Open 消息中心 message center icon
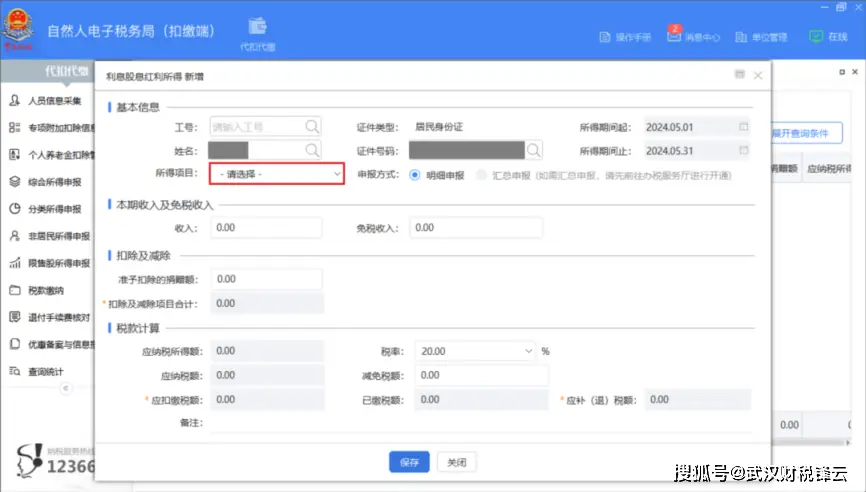 click(x=674, y=36)
